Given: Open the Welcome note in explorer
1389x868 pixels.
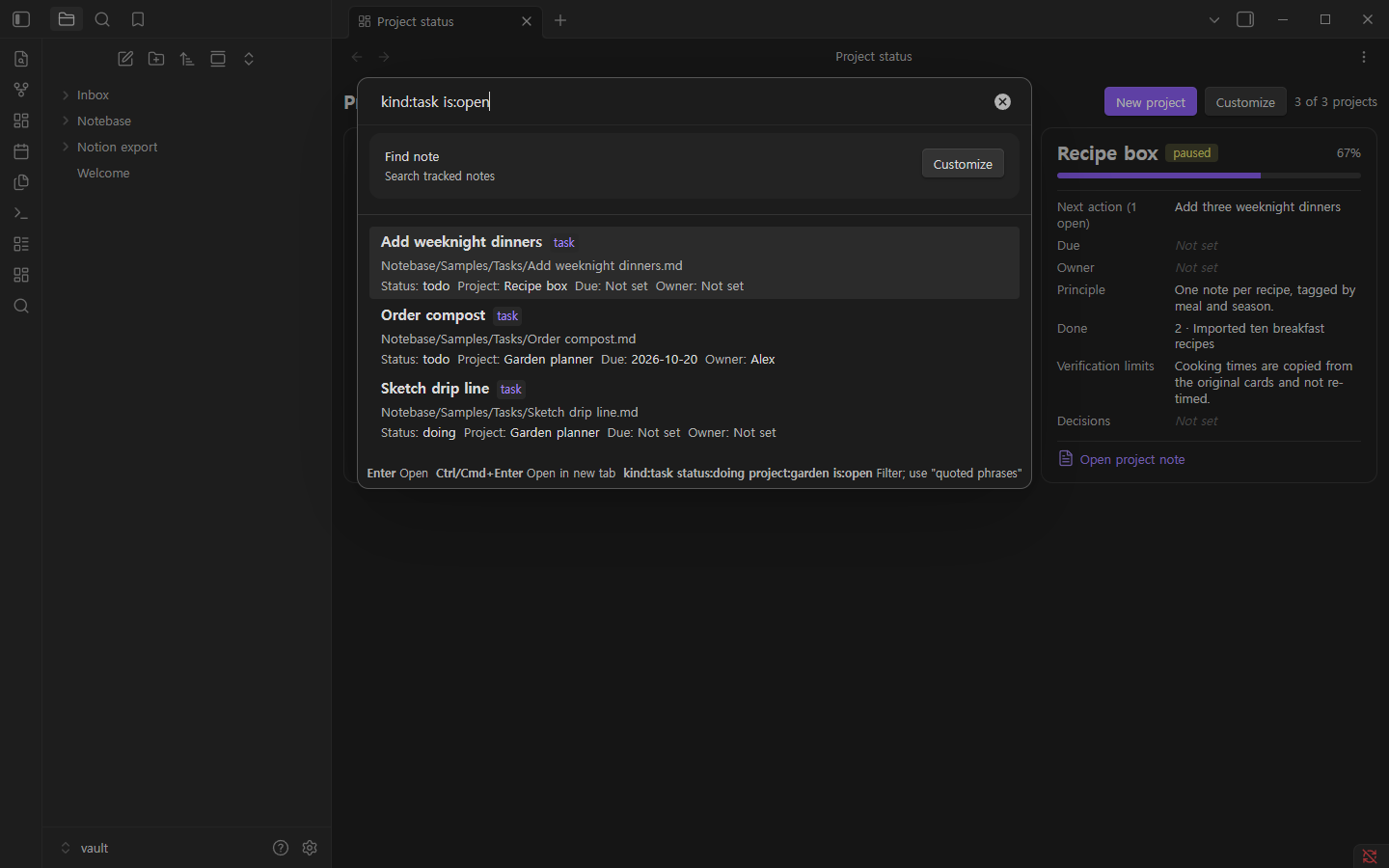Looking at the screenshot, I should click(x=103, y=173).
